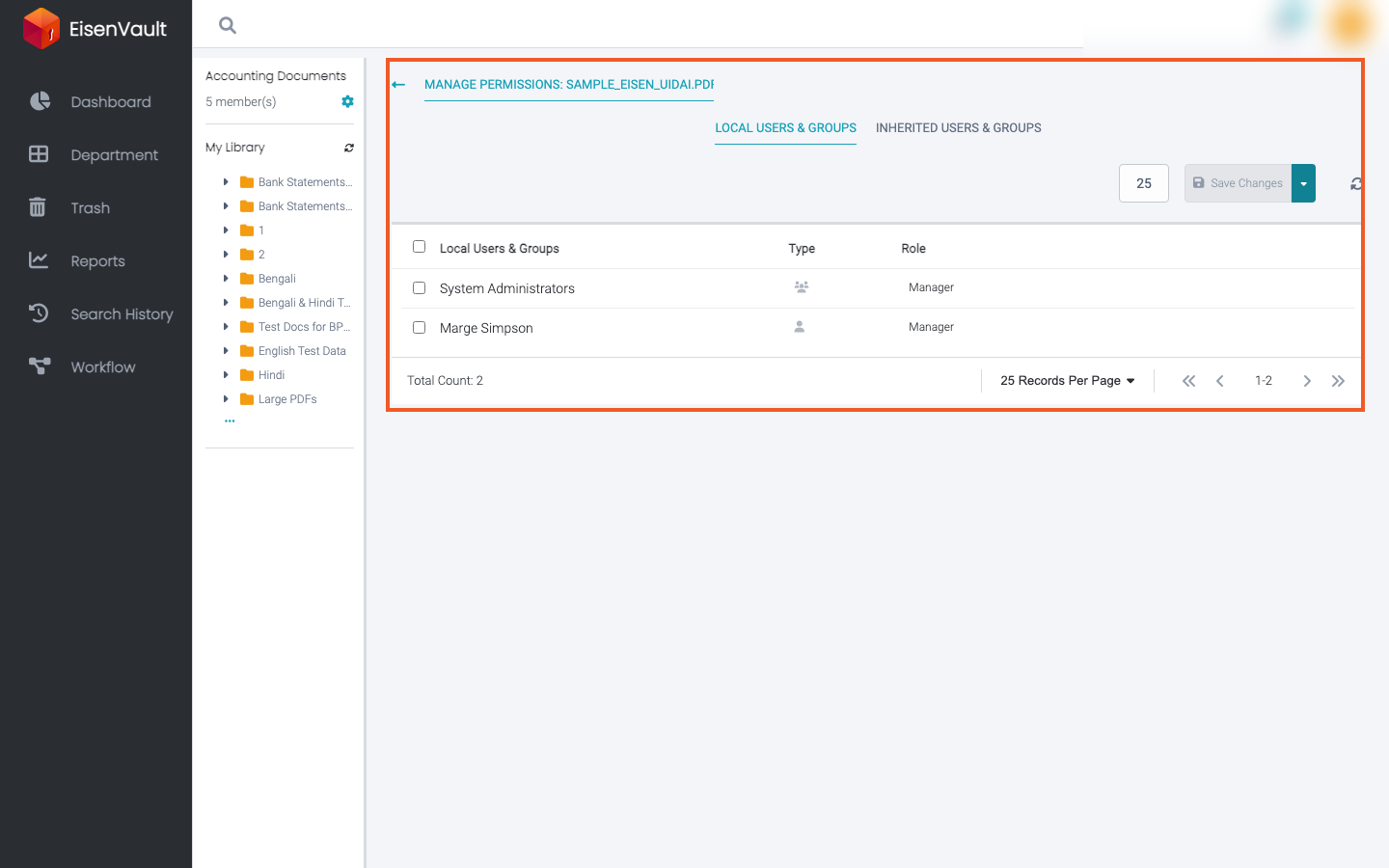Click the Hindi folder icon

[247, 375]
